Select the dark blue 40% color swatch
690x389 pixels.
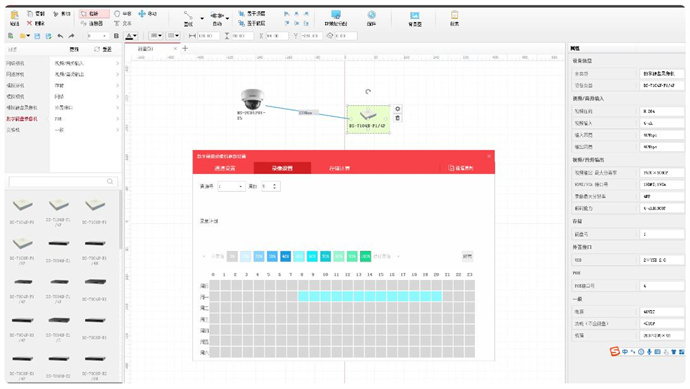[x=285, y=256]
